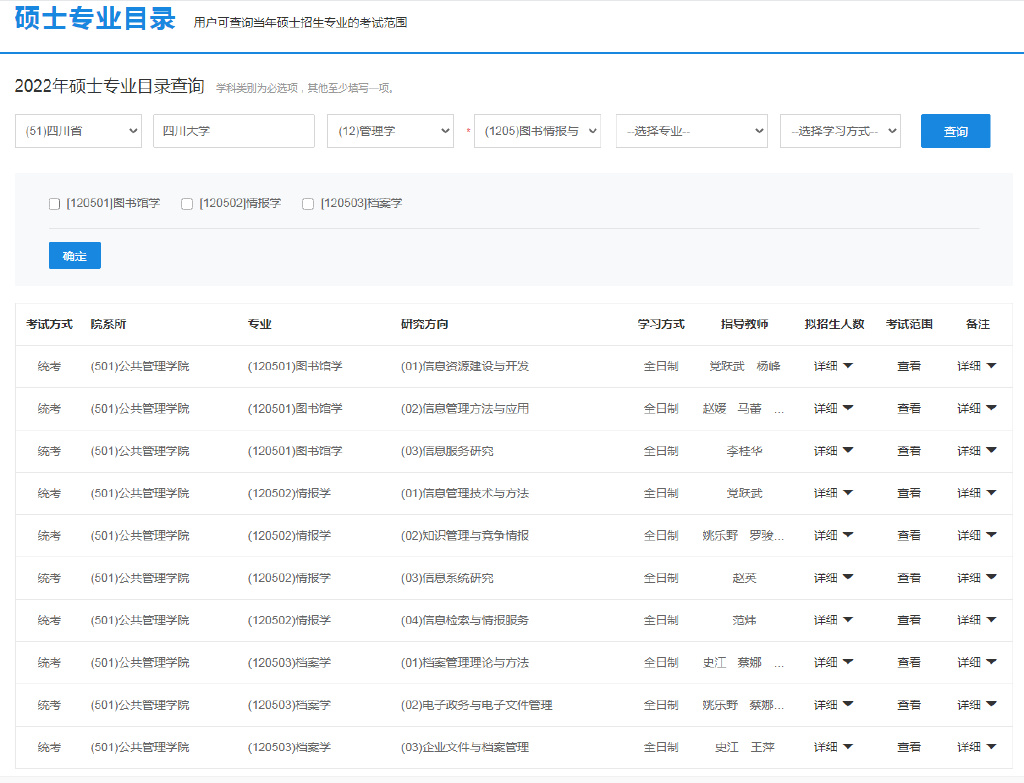This screenshot has width=1024, height=783.
Task: Select the [120503]档案学 checkbox
Action: [x=308, y=204]
